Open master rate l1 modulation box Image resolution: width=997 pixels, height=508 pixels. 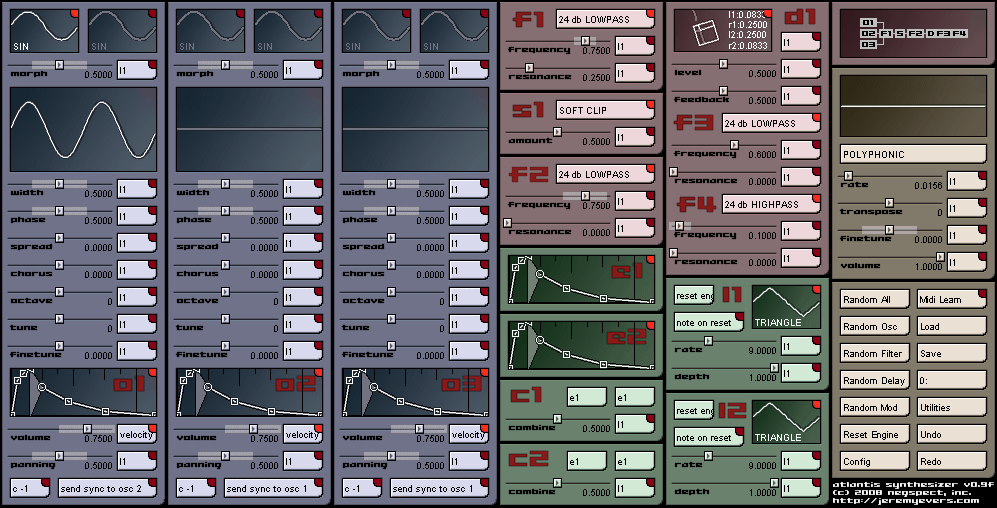[x=966, y=181]
